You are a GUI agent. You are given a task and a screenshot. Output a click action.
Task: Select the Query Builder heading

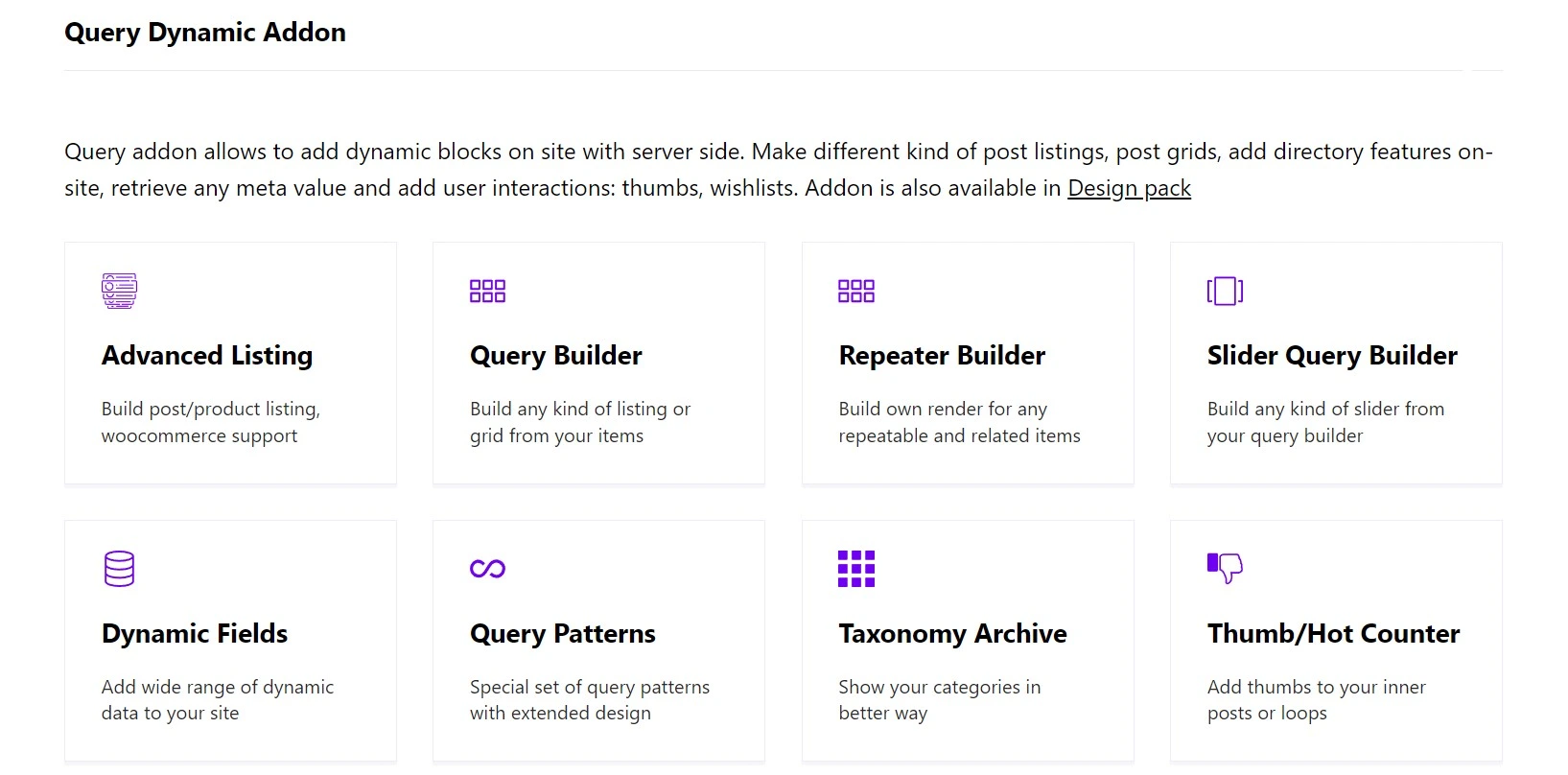(556, 356)
